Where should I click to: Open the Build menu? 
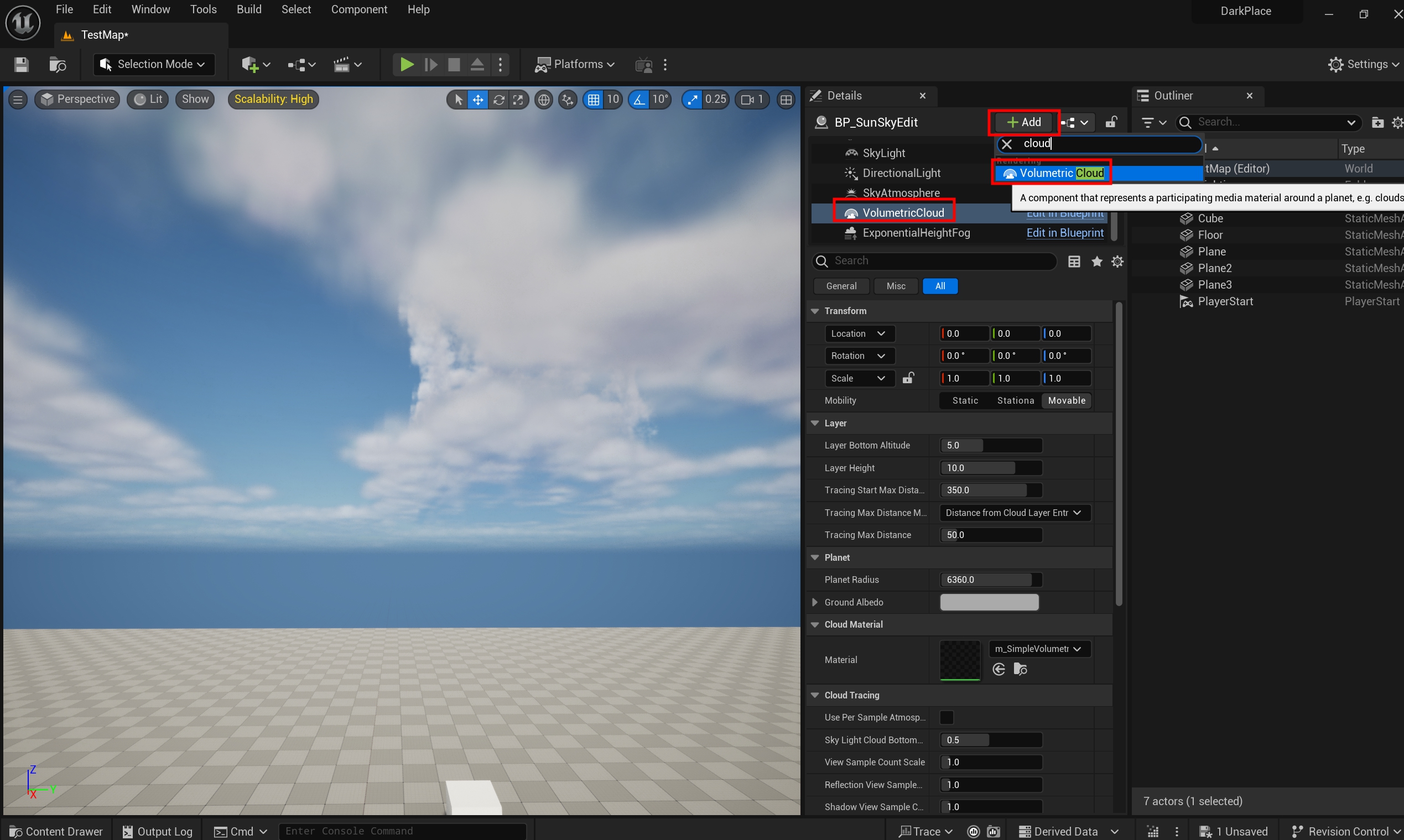click(x=248, y=9)
